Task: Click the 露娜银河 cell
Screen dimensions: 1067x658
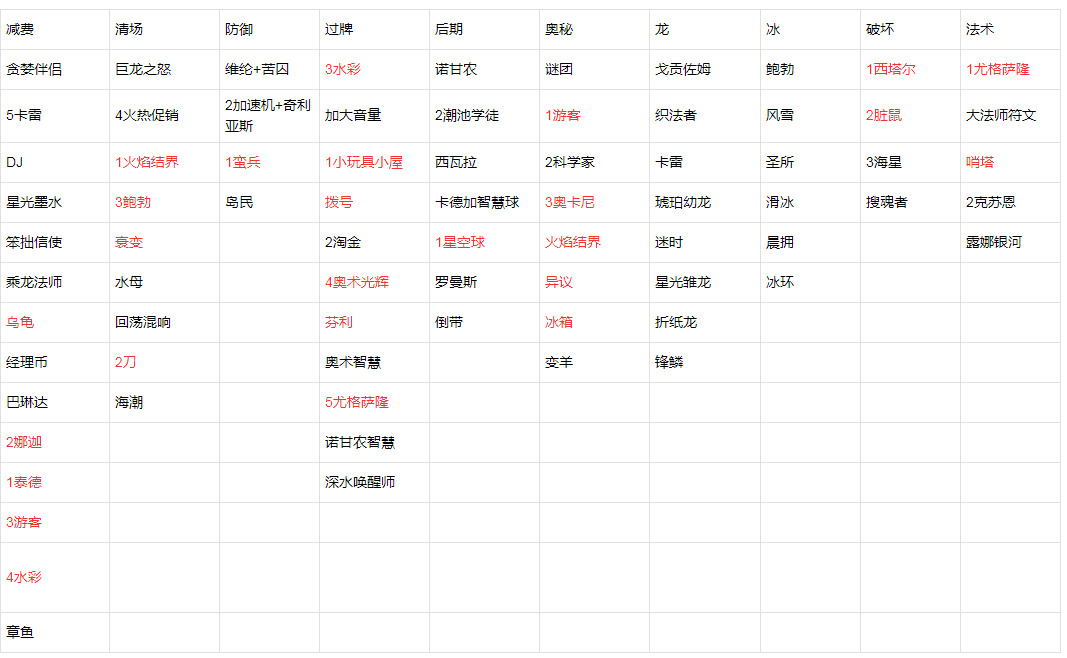Action: 994,242
